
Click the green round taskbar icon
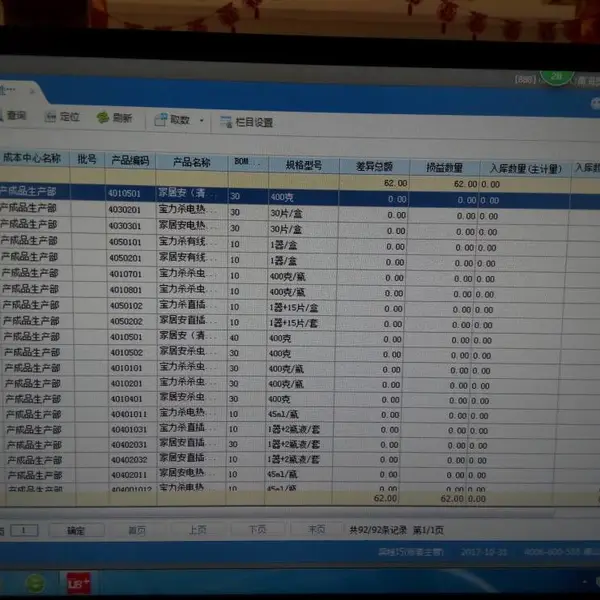click(35, 583)
